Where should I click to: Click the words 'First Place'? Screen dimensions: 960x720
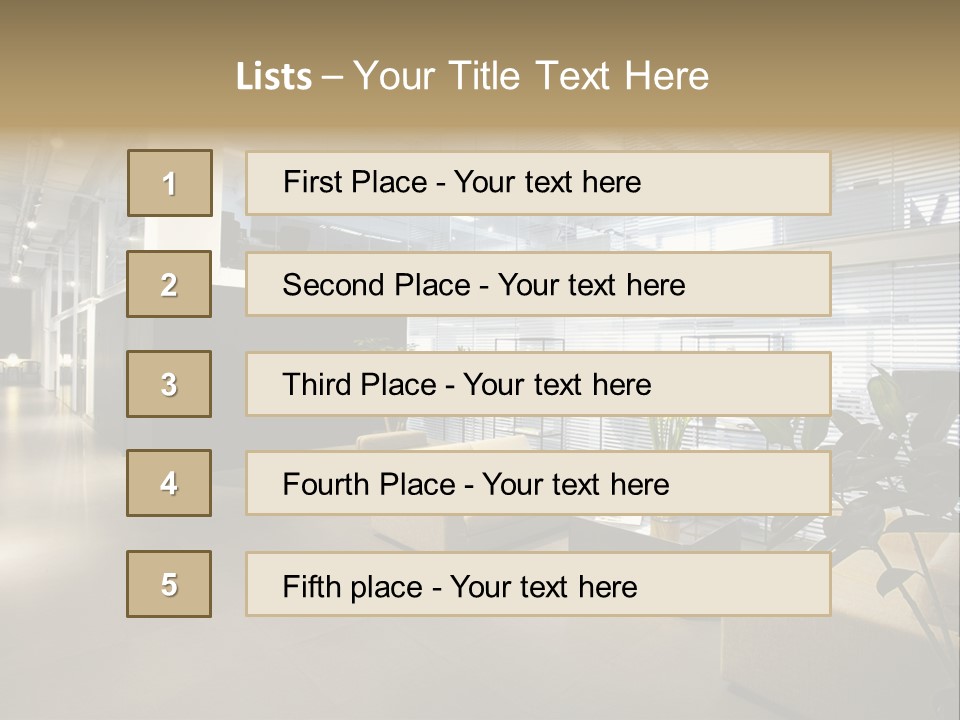(355, 182)
